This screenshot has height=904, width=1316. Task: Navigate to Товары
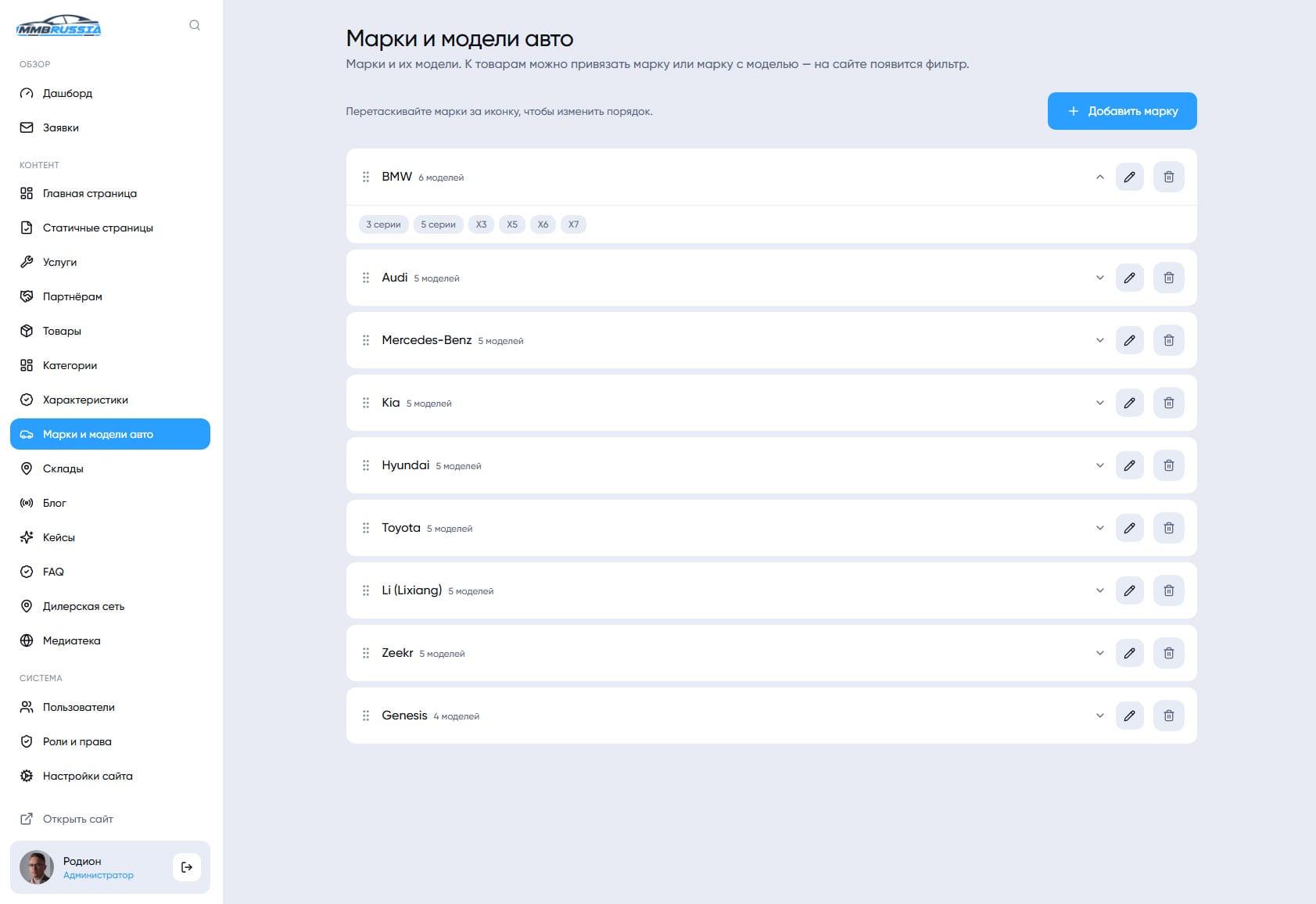(110, 331)
